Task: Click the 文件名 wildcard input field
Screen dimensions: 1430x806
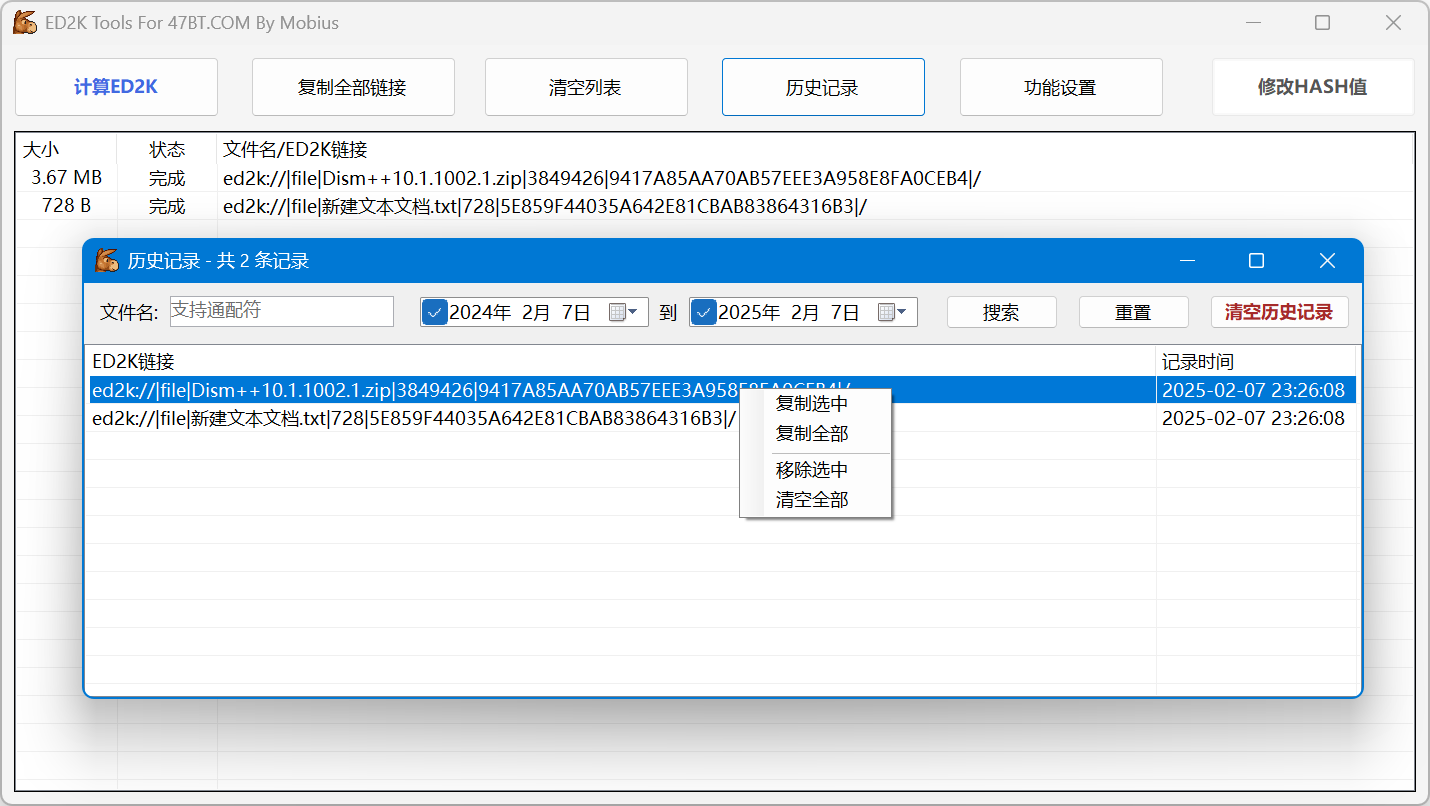Action: coord(282,311)
